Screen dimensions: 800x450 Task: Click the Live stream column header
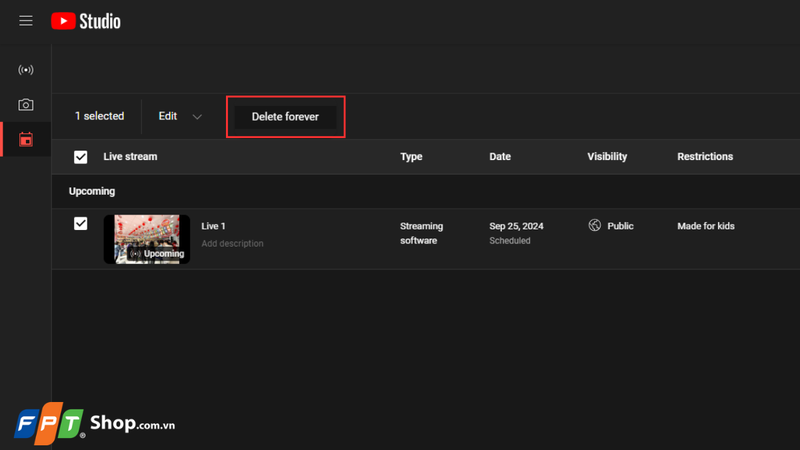click(x=130, y=157)
